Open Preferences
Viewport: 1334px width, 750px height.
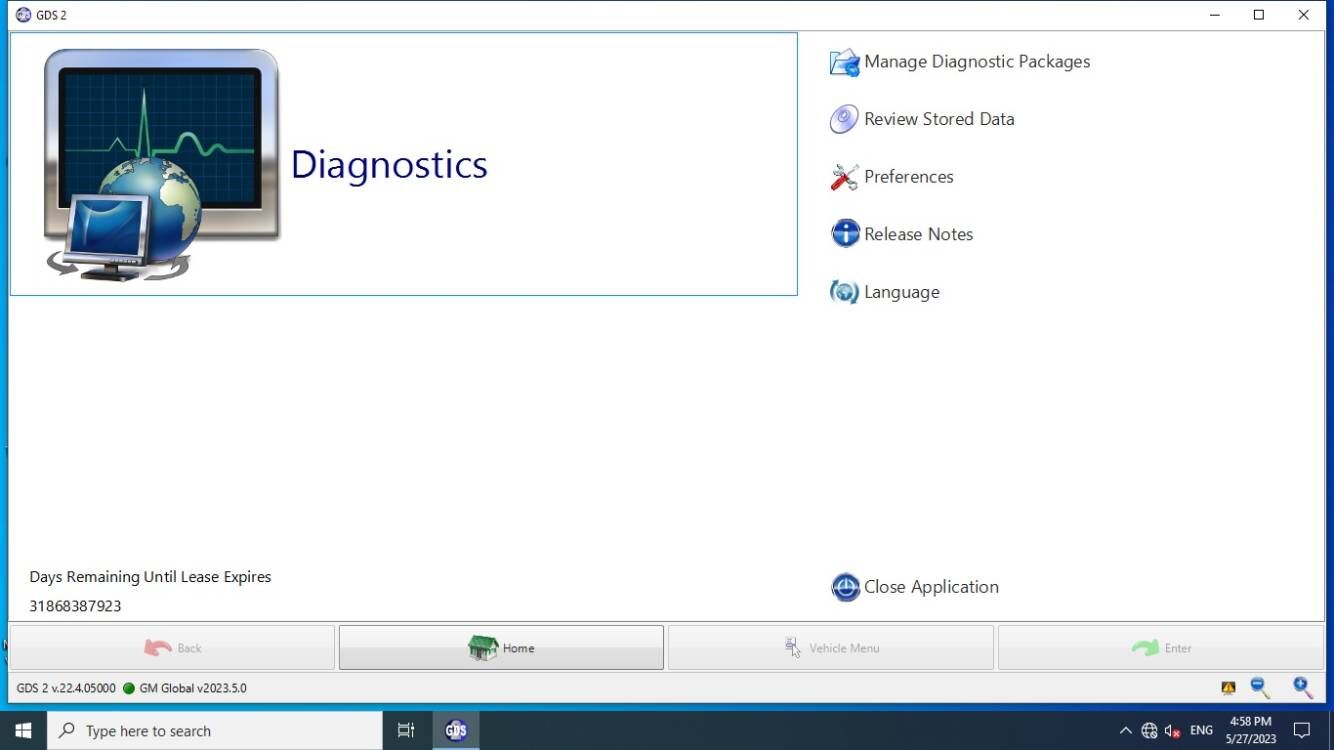coord(909,177)
